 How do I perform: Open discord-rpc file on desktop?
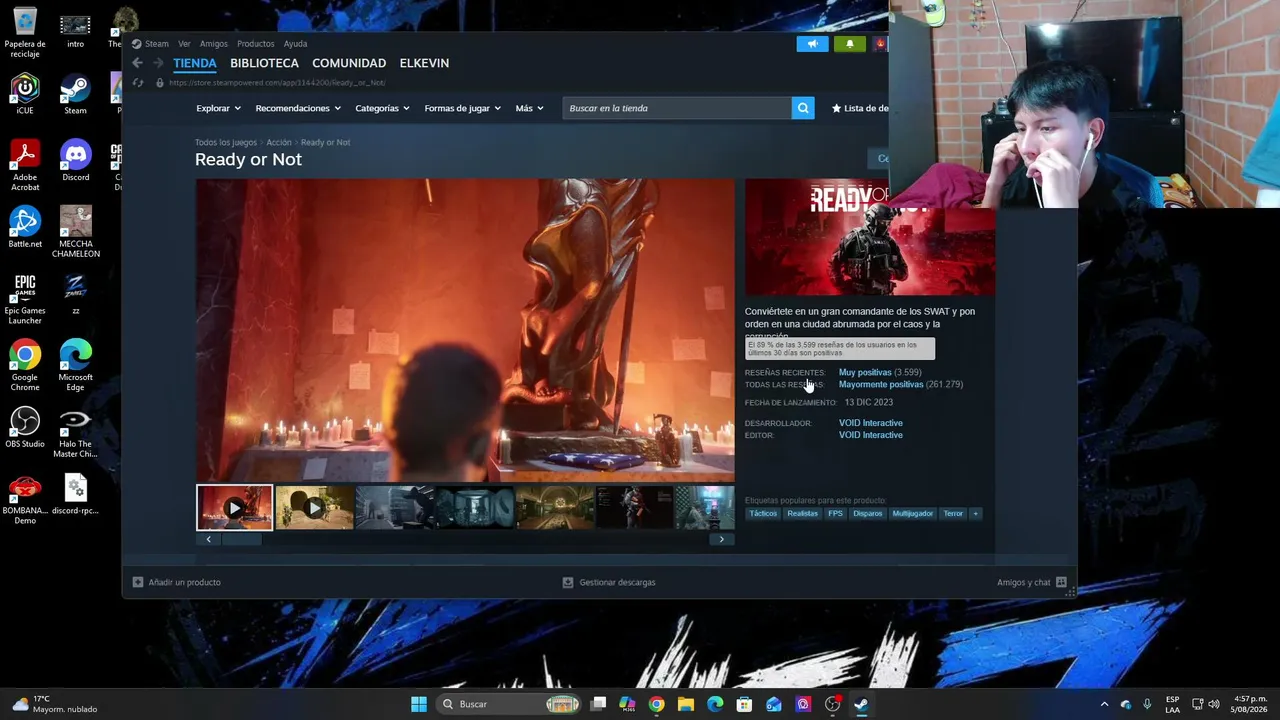tap(76, 495)
